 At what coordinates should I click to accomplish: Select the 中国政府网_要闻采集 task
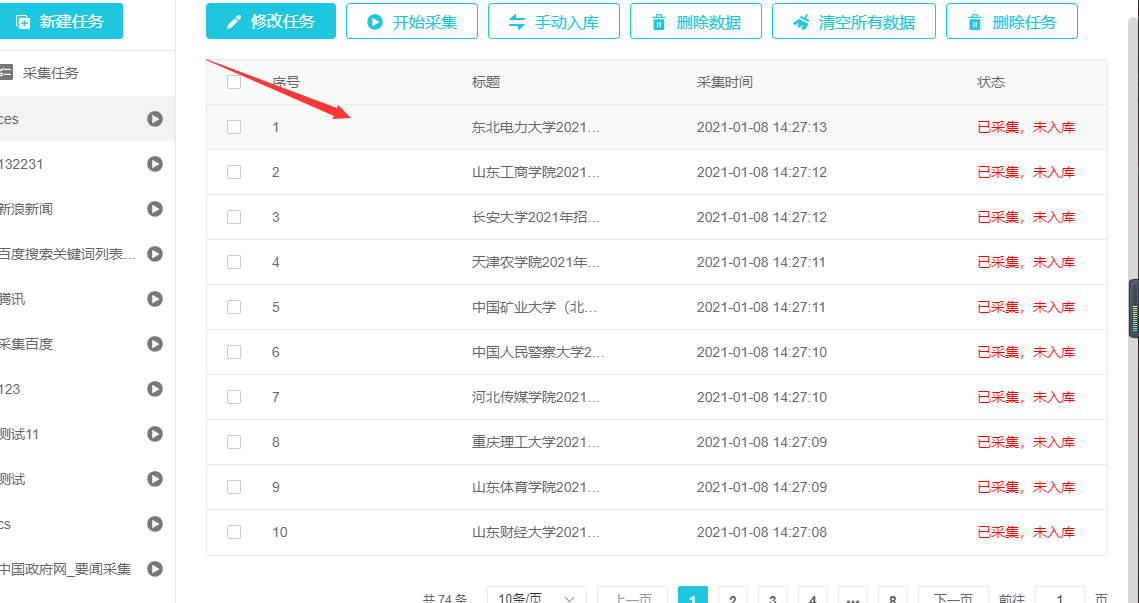pyautogui.click(x=87, y=569)
